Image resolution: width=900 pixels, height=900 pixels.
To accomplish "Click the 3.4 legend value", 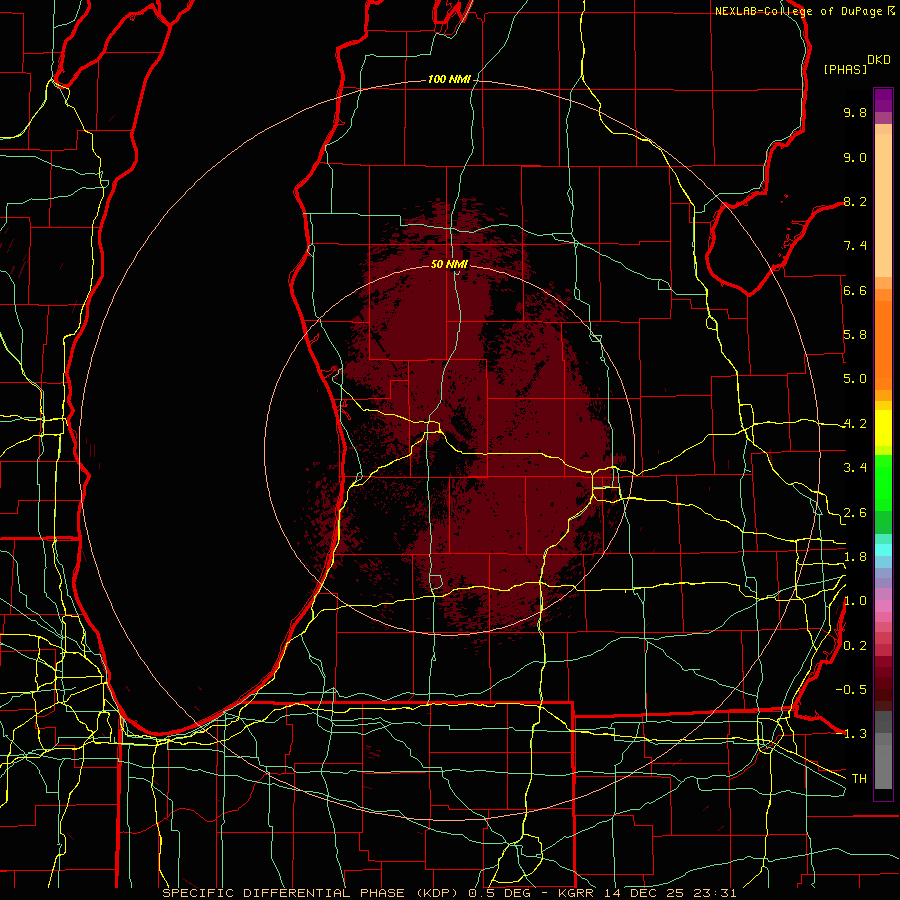I will click(855, 468).
